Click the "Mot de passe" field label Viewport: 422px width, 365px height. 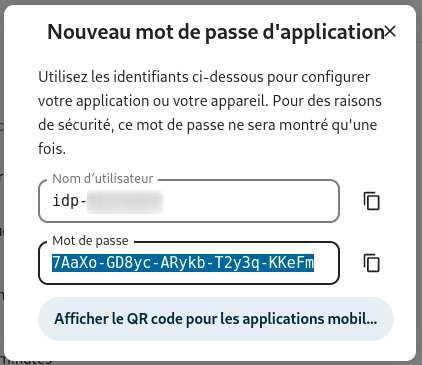point(90,241)
